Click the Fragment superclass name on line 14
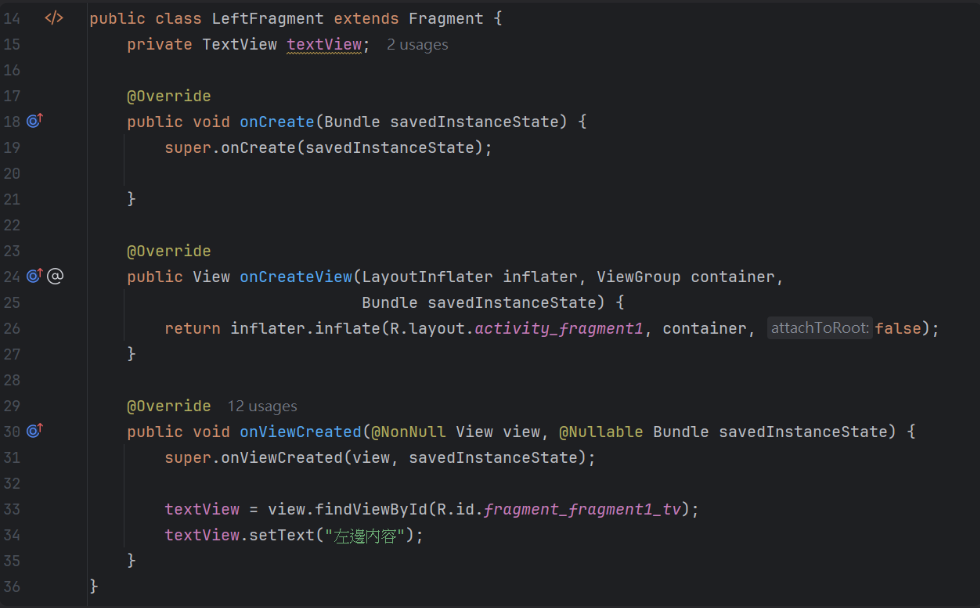The width and height of the screenshot is (980, 608). coord(446,19)
